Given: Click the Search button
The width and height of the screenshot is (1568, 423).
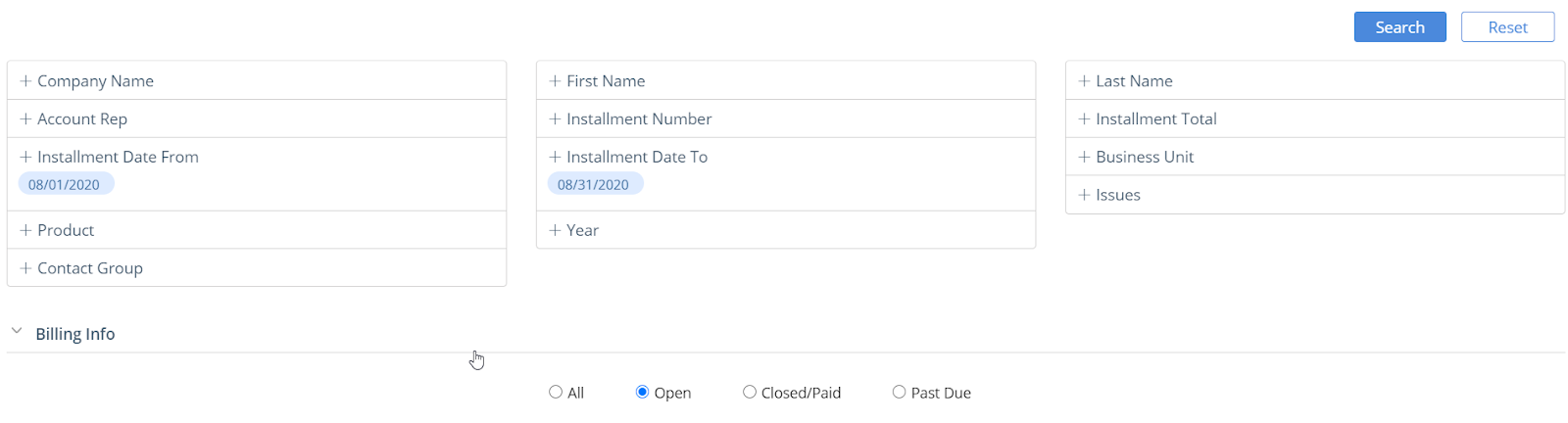Looking at the screenshot, I should (1399, 27).
